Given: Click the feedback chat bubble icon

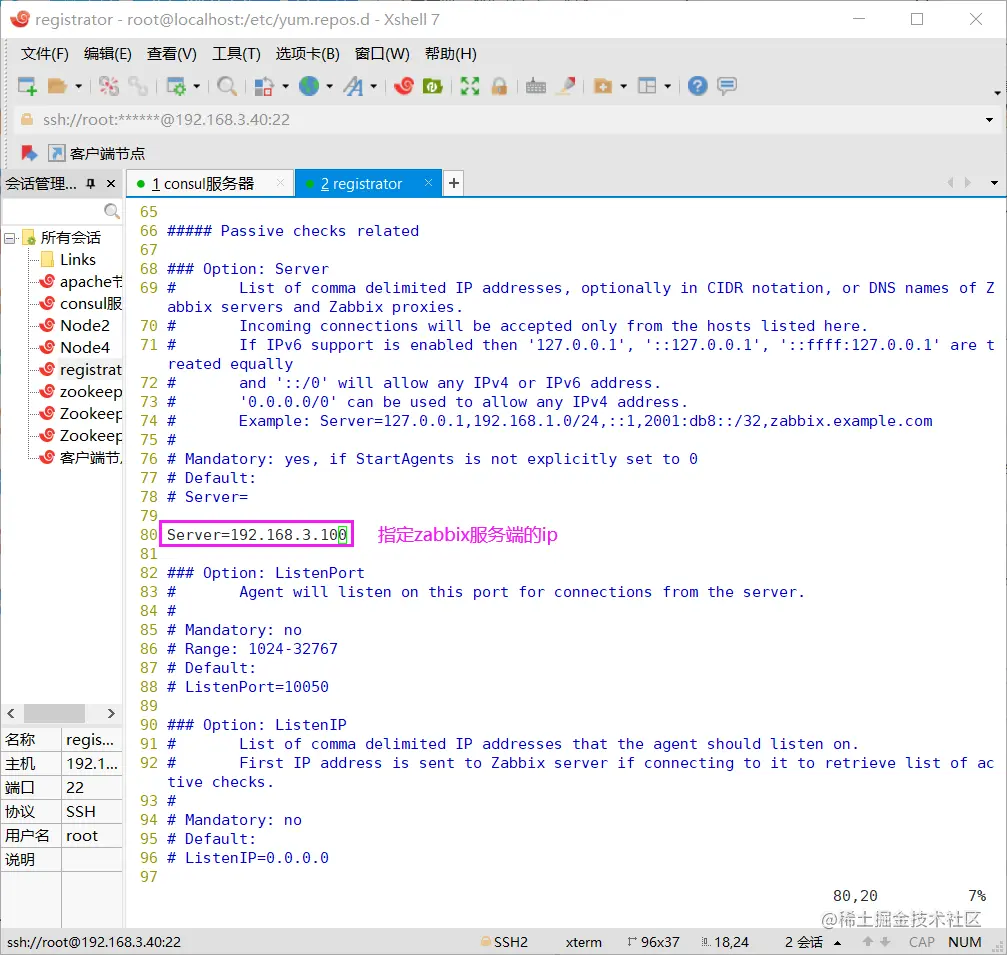Looking at the screenshot, I should pos(727,85).
